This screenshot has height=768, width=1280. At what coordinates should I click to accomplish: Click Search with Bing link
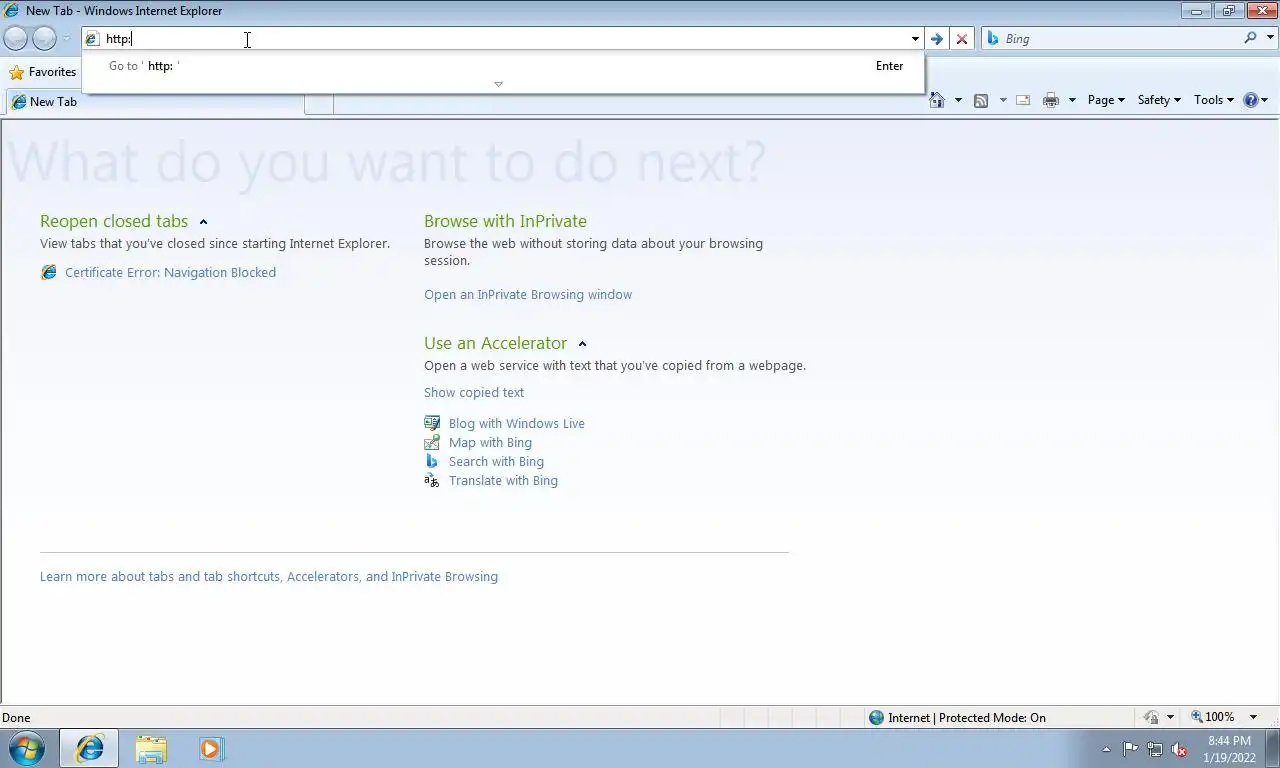click(x=496, y=461)
